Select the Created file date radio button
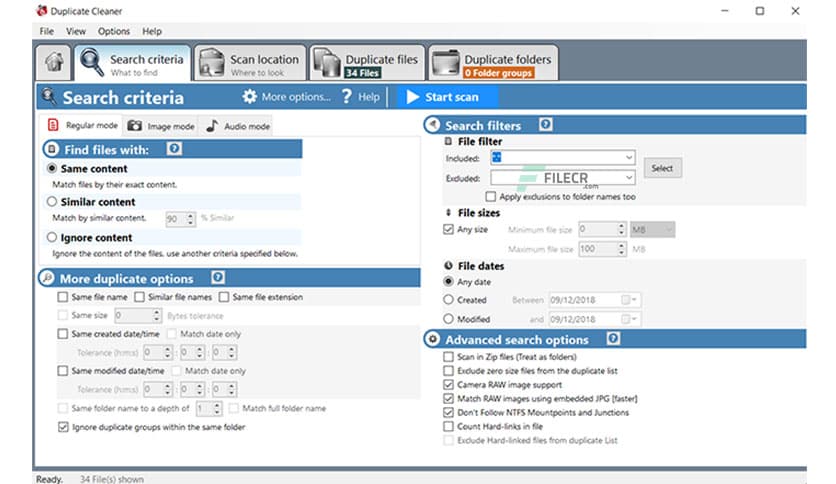The height and width of the screenshot is (484, 836). pyautogui.click(x=448, y=300)
